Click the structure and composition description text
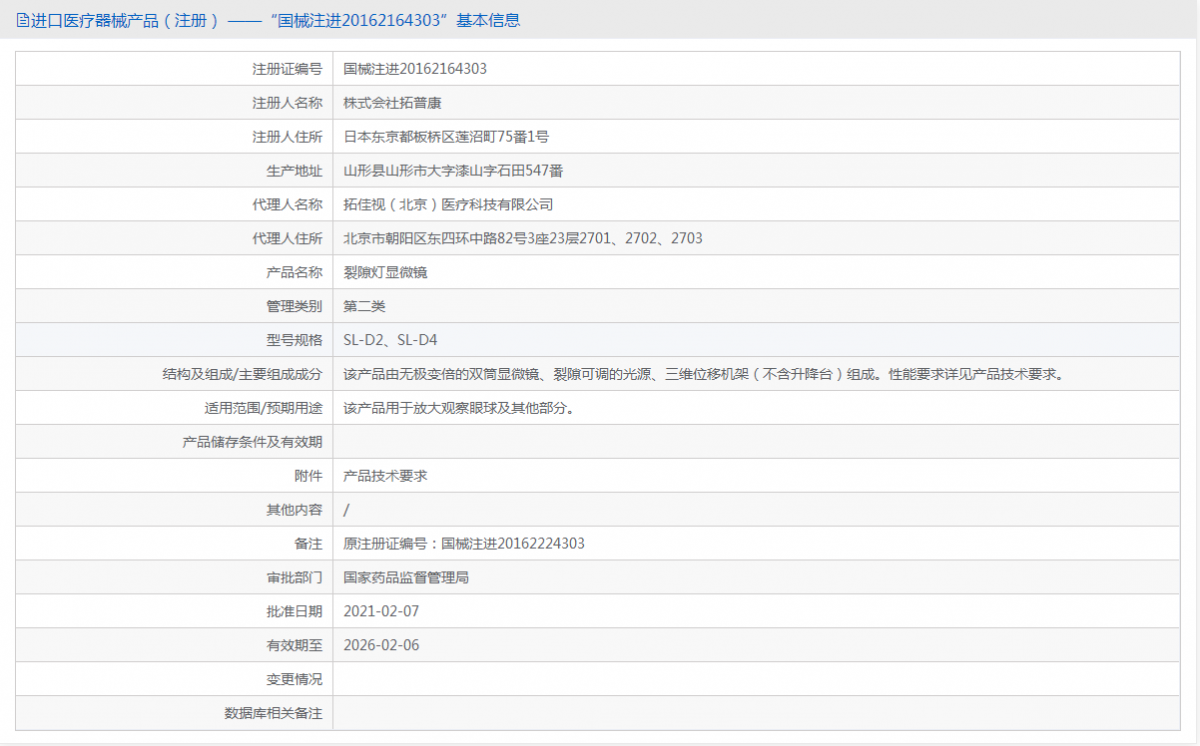1200x746 pixels. tap(702, 374)
